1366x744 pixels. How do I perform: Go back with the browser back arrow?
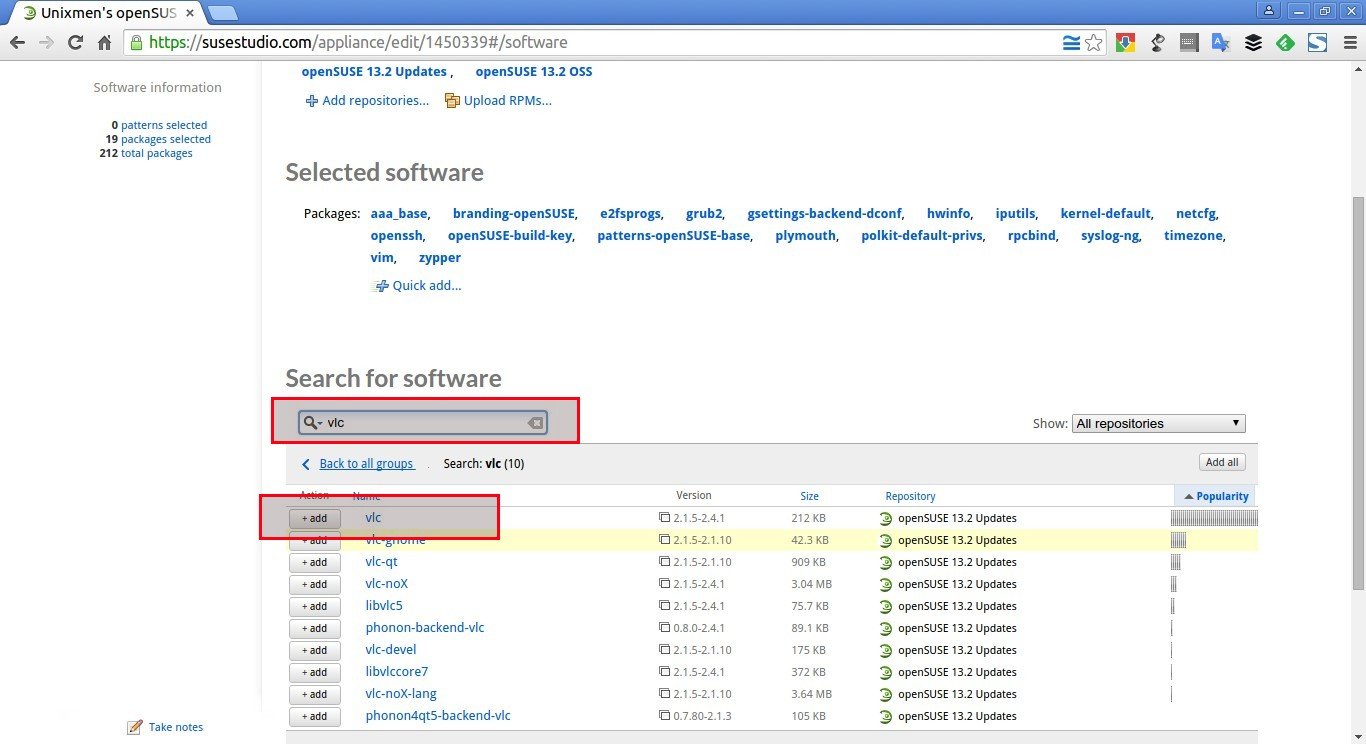17,43
